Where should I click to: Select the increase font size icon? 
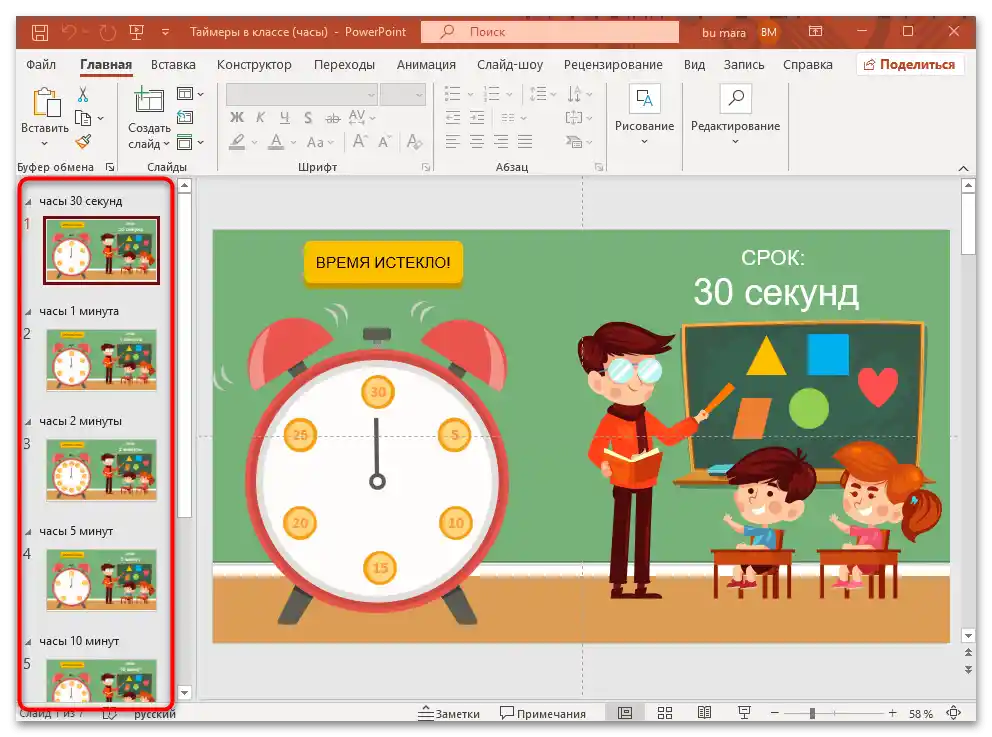358,140
